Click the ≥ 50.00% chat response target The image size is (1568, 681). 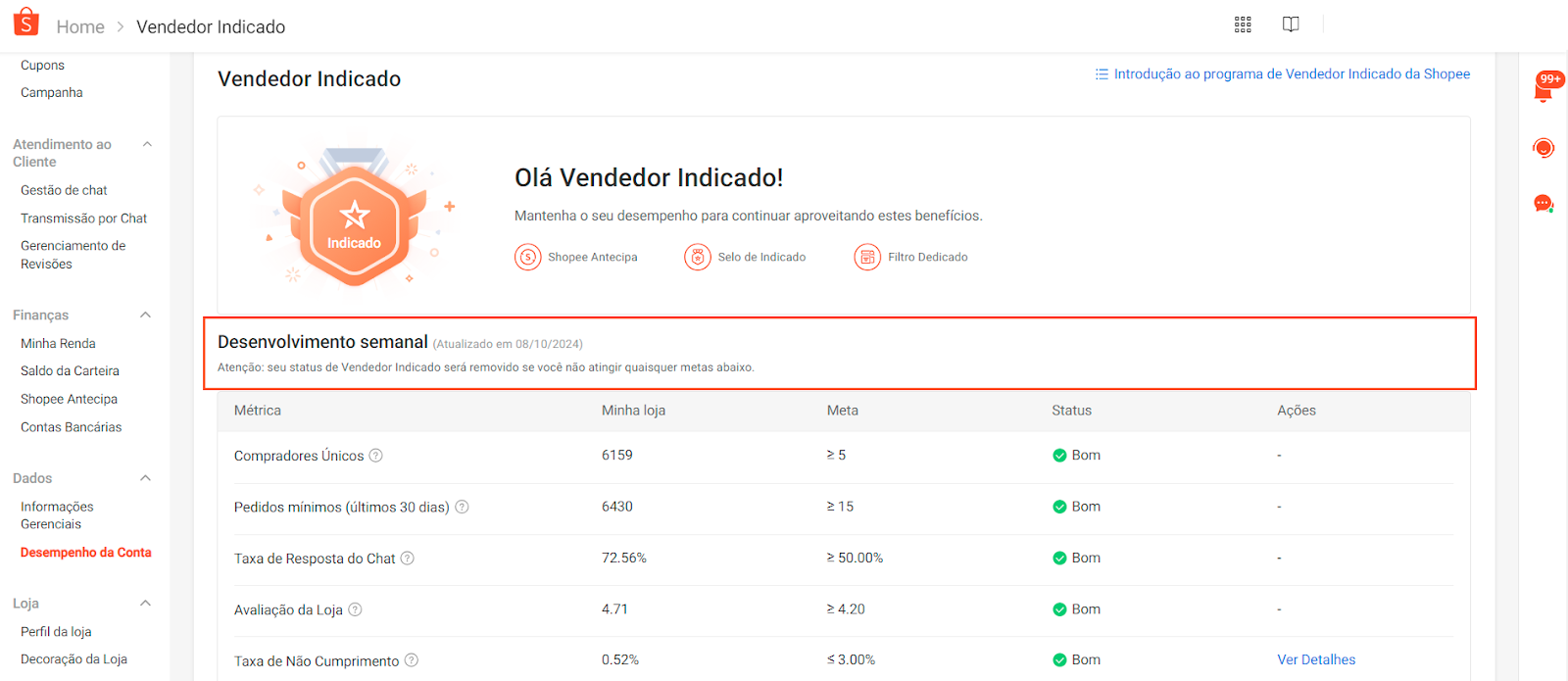856,558
